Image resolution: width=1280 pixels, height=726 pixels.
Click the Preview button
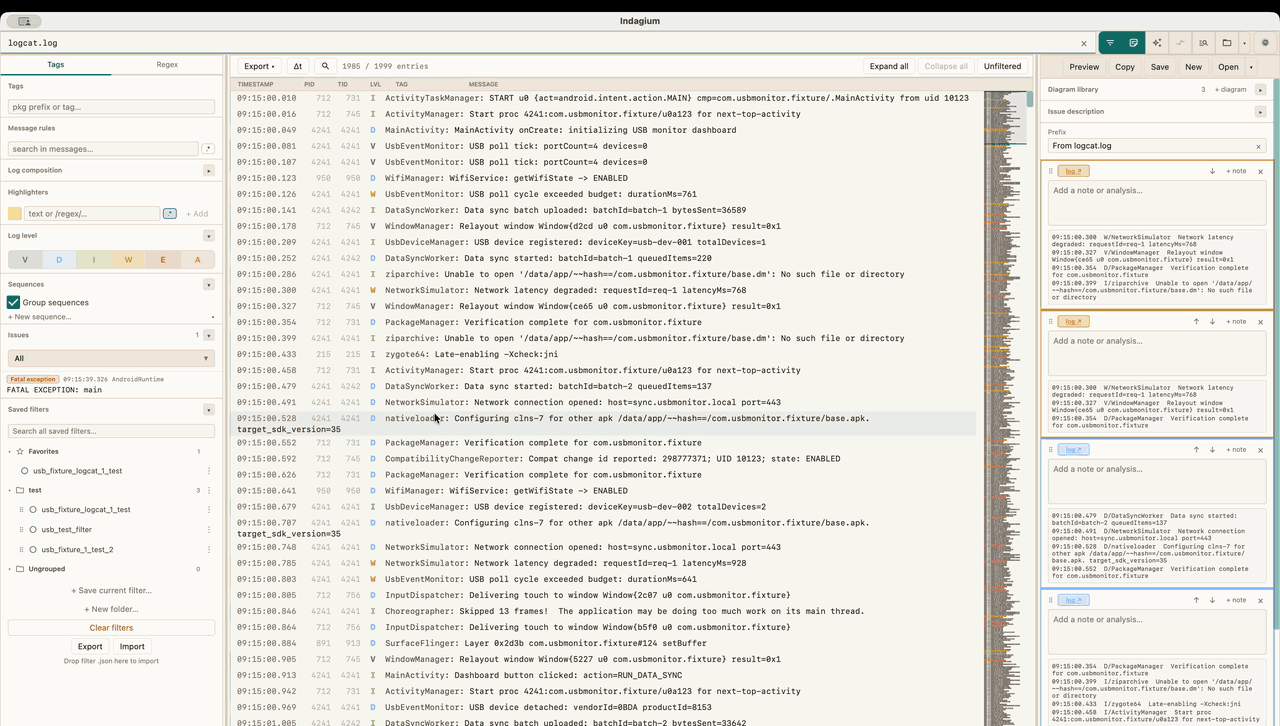click(x=1084, y=67)
